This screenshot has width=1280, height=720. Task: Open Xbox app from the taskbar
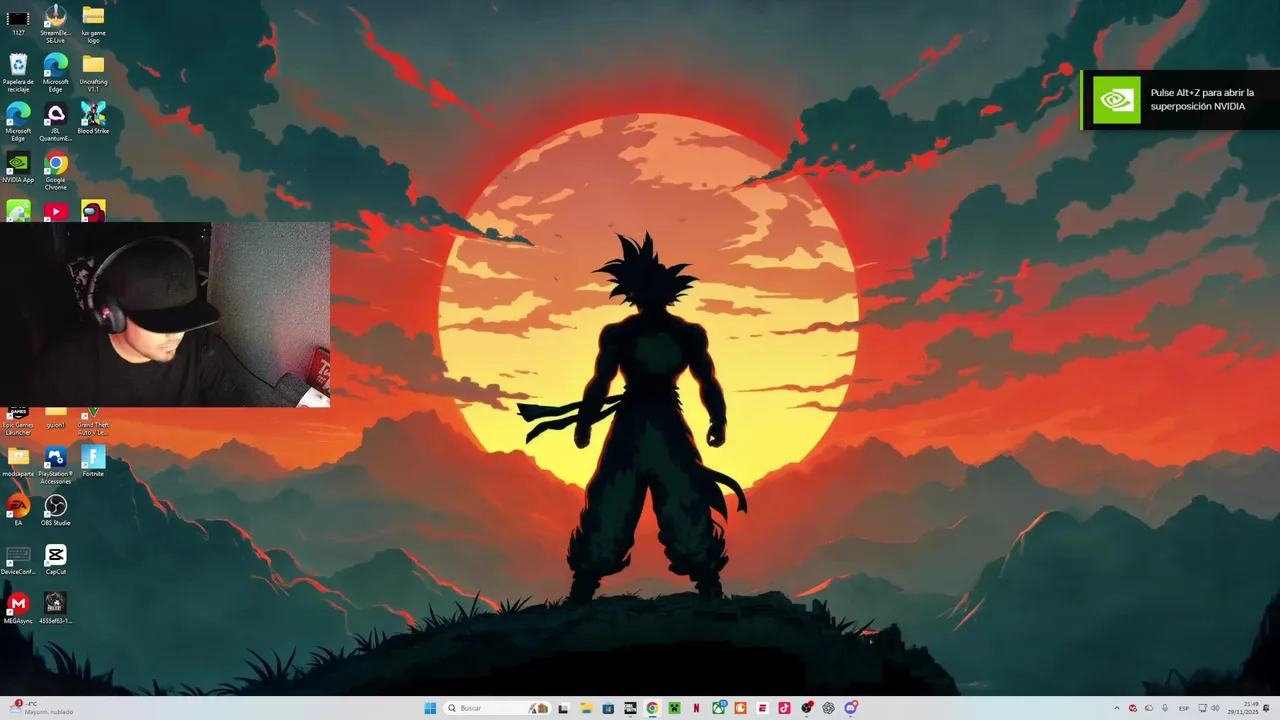(719, 708)
